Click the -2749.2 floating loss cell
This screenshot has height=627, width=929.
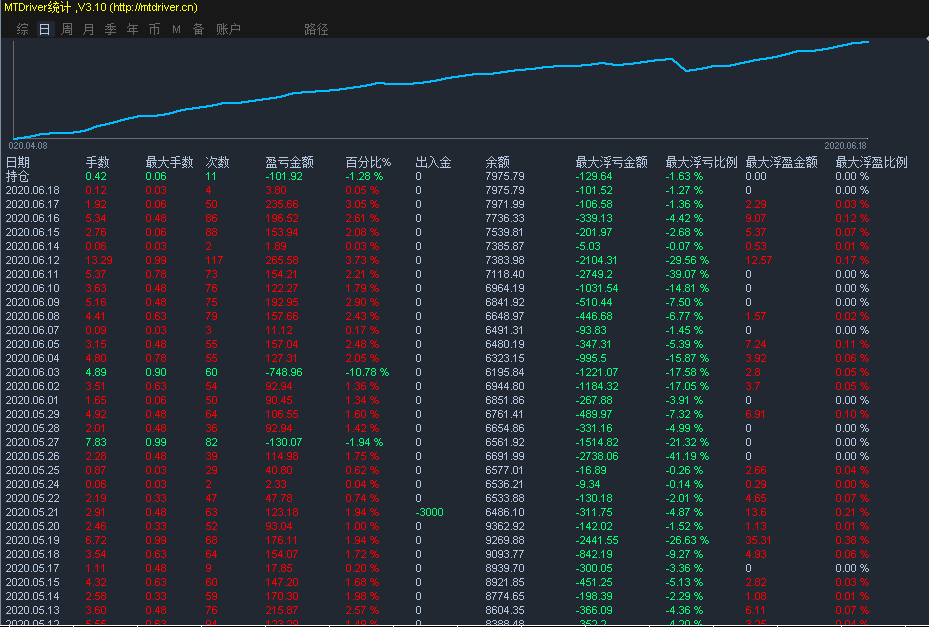(x=594, y=274)
